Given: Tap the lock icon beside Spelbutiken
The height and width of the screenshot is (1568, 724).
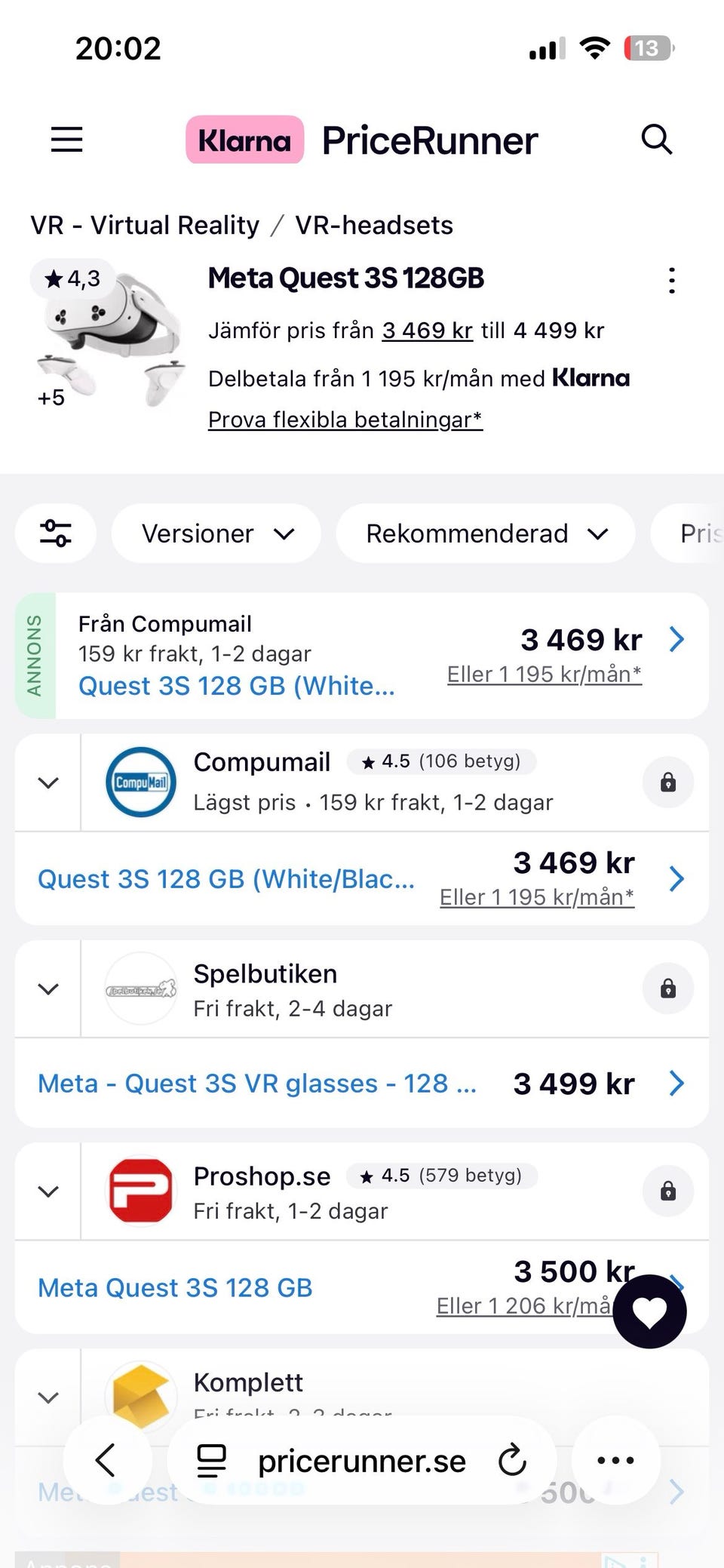Looking at the screenshot, I should (x=668, y=988).
